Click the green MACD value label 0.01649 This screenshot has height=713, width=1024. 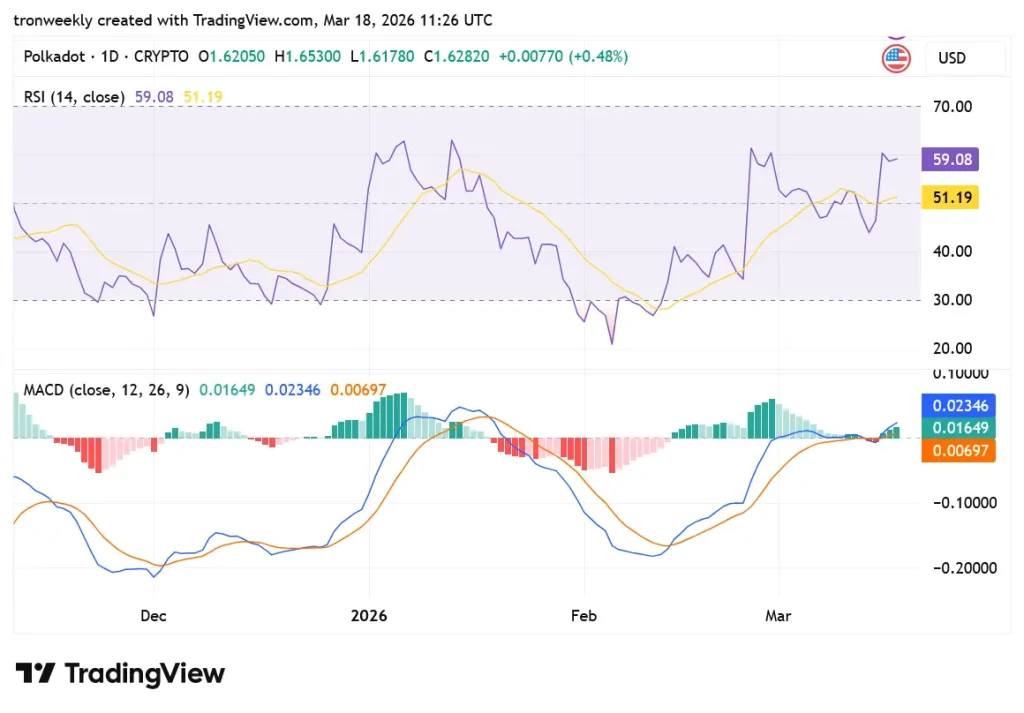pos(957,428)
